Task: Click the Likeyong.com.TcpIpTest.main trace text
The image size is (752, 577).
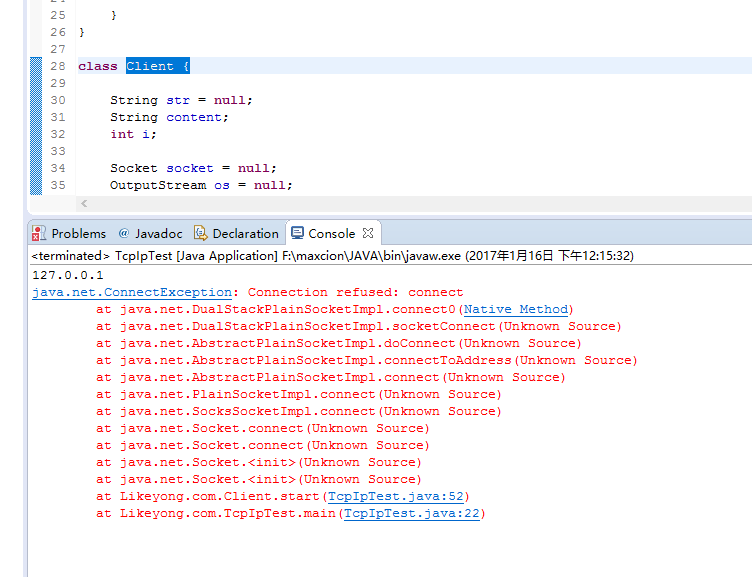Action: coord(227,513)
